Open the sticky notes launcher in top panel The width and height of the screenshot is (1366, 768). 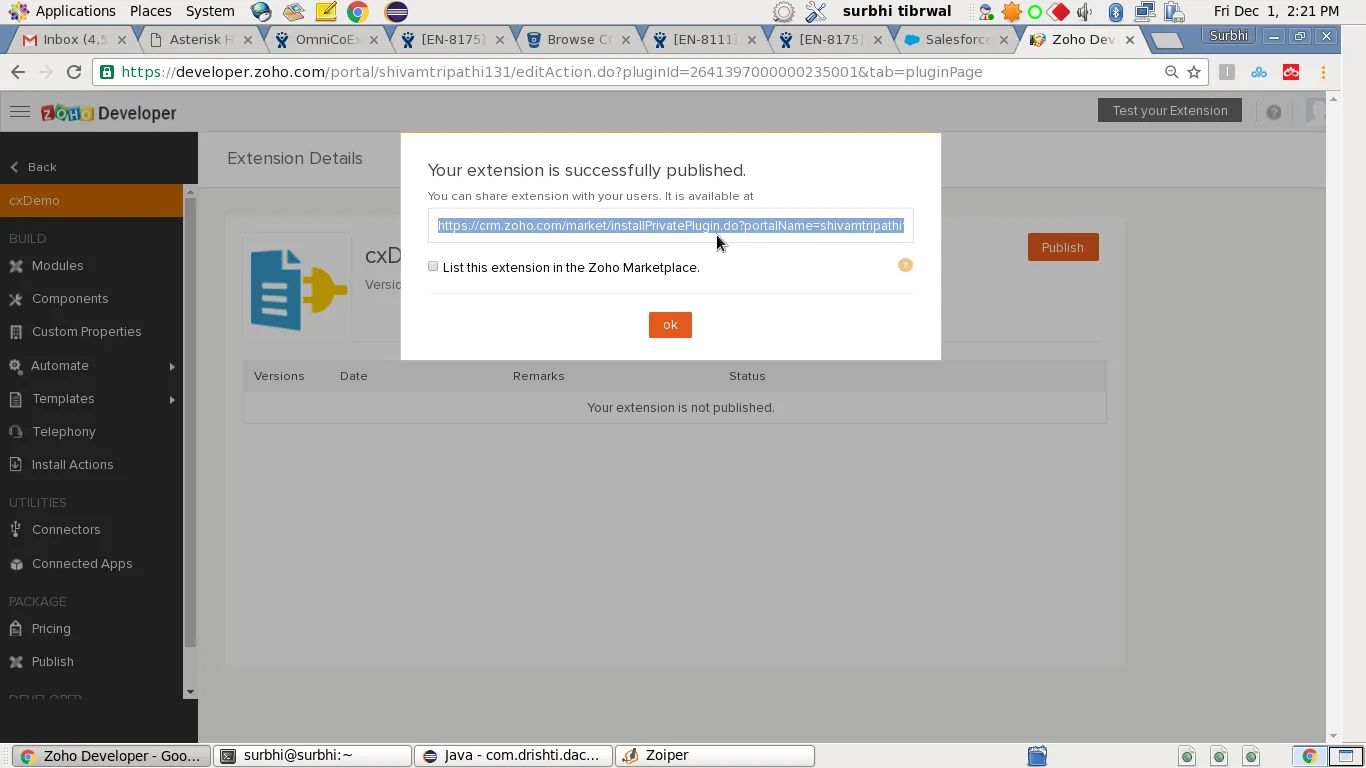[x=325, y=12]
